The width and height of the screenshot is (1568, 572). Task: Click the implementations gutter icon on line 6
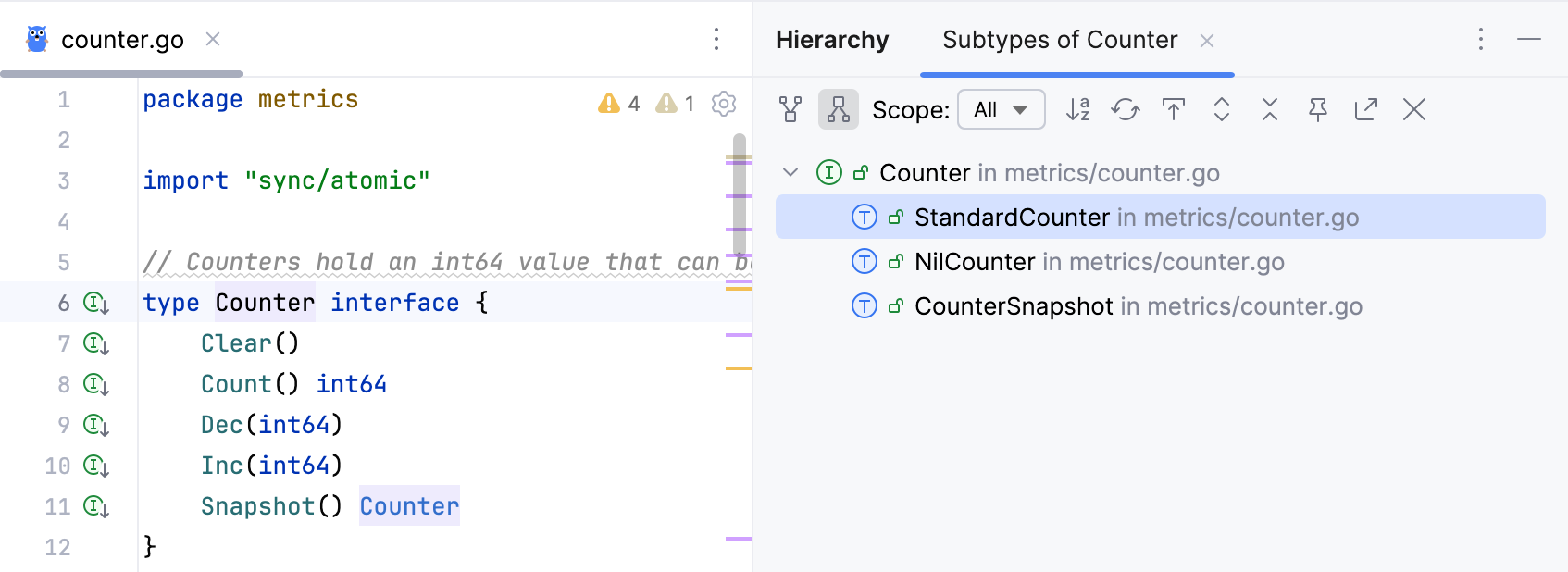96,303
